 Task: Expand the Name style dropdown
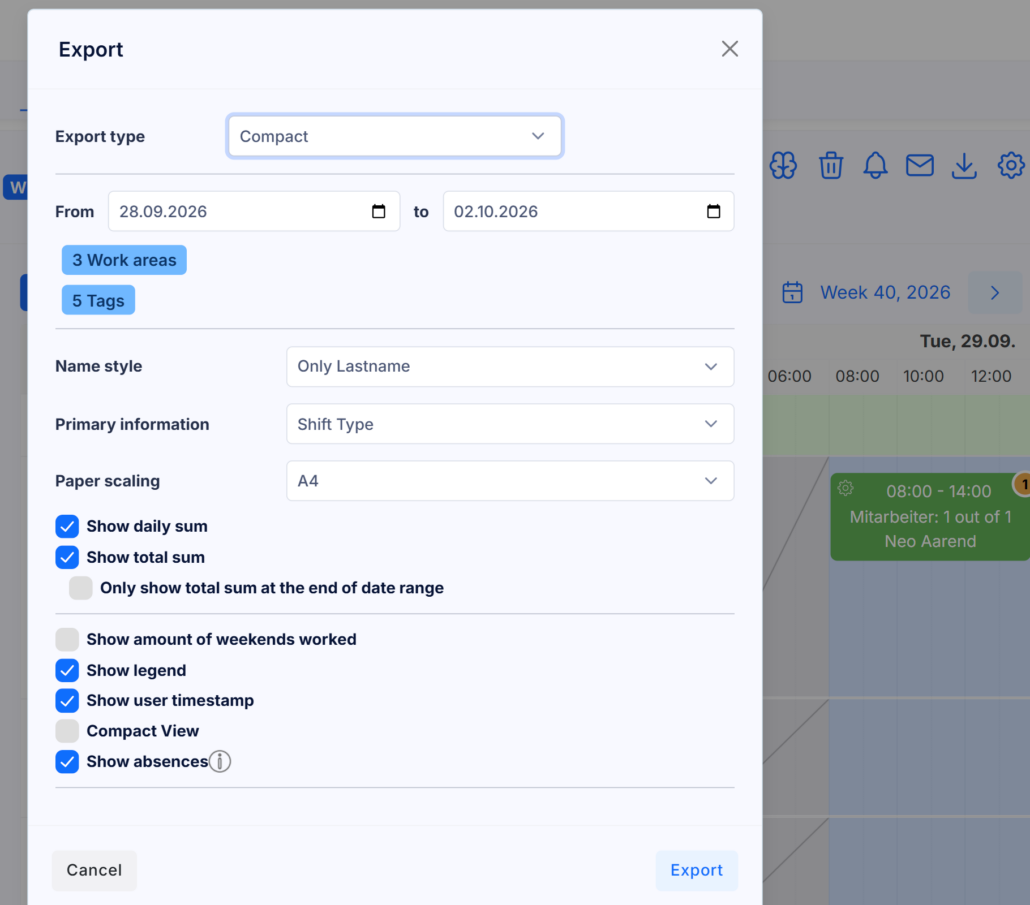(510, 366)
